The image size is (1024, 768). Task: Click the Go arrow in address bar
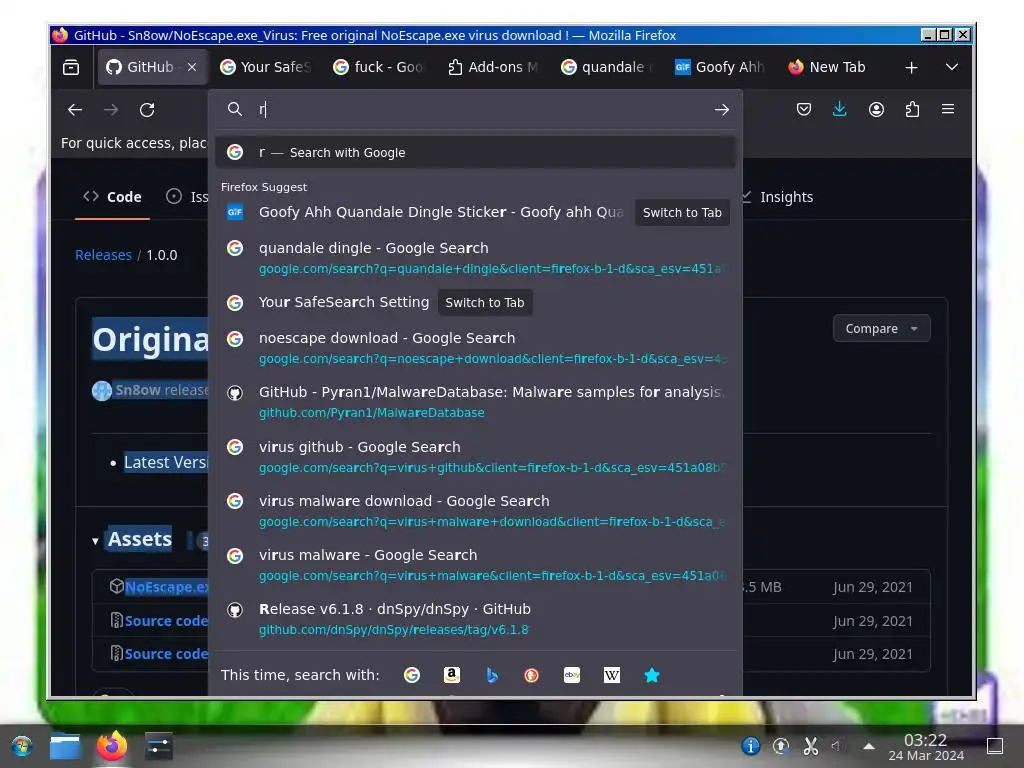[x=721, y=110]
